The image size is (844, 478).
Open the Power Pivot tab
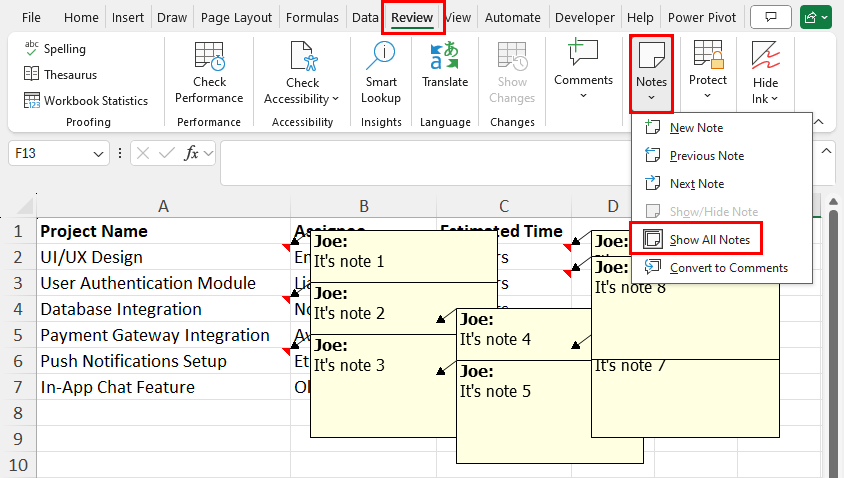pos(702,18)
